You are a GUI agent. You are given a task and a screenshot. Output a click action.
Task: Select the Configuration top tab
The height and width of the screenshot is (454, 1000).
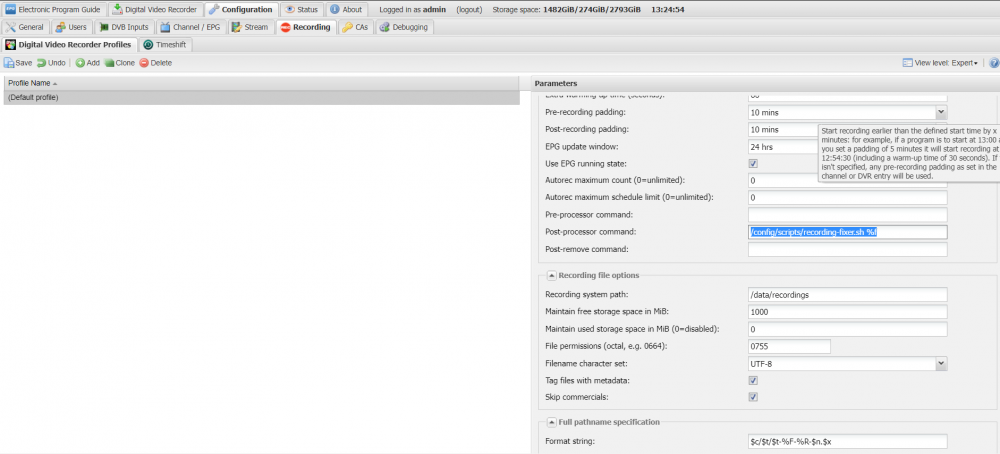click(242, 10)
